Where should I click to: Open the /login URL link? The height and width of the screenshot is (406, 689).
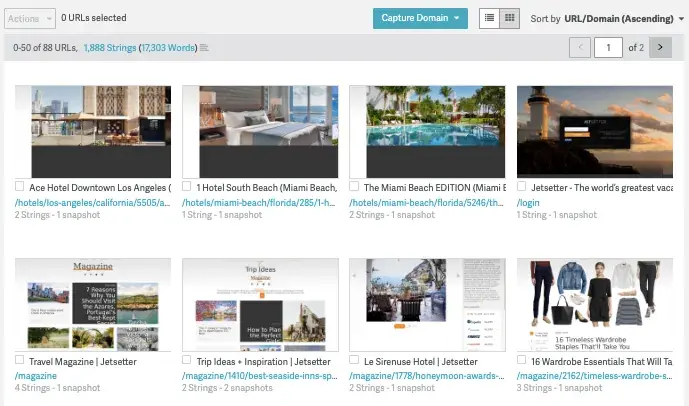point(528,203)
